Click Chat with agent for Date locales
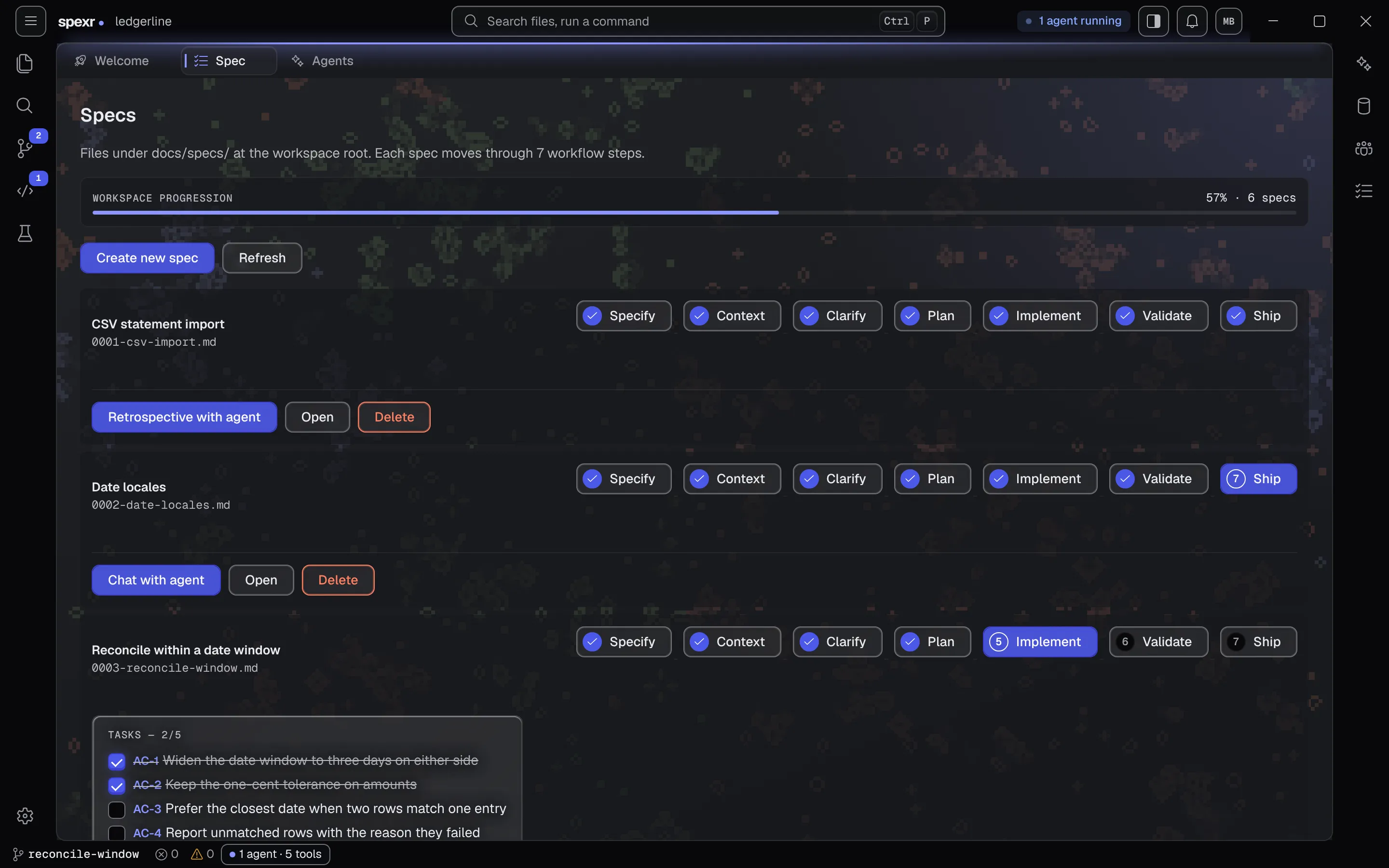The width and height of the screenshot is (1389, 868). 156,580
